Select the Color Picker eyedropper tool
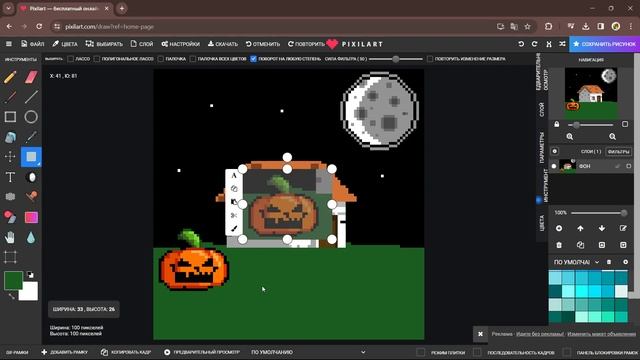 (x=31, y=137)
